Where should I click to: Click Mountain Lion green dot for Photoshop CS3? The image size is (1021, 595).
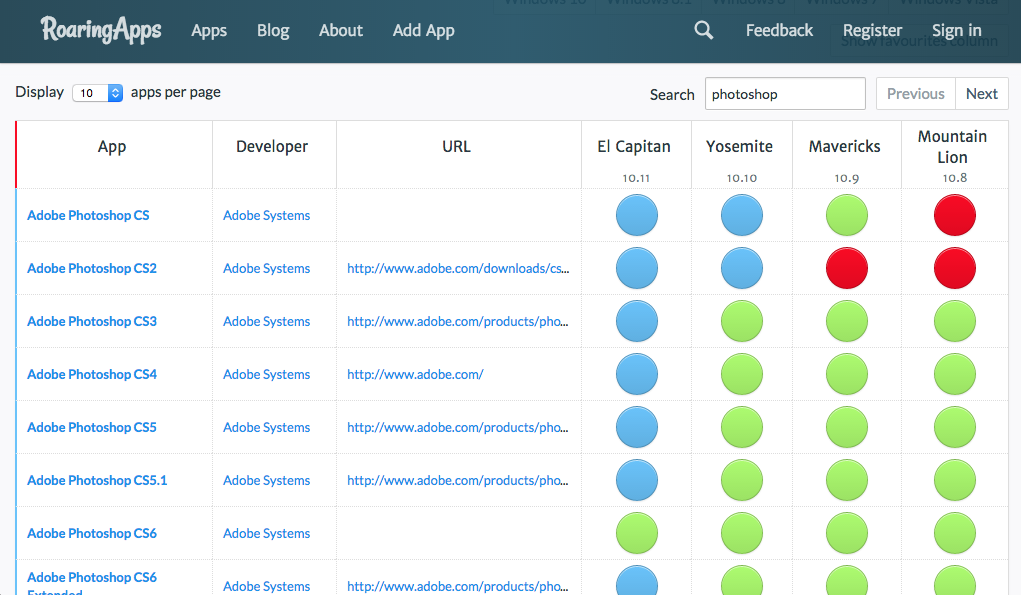click(x=955, y=321)
